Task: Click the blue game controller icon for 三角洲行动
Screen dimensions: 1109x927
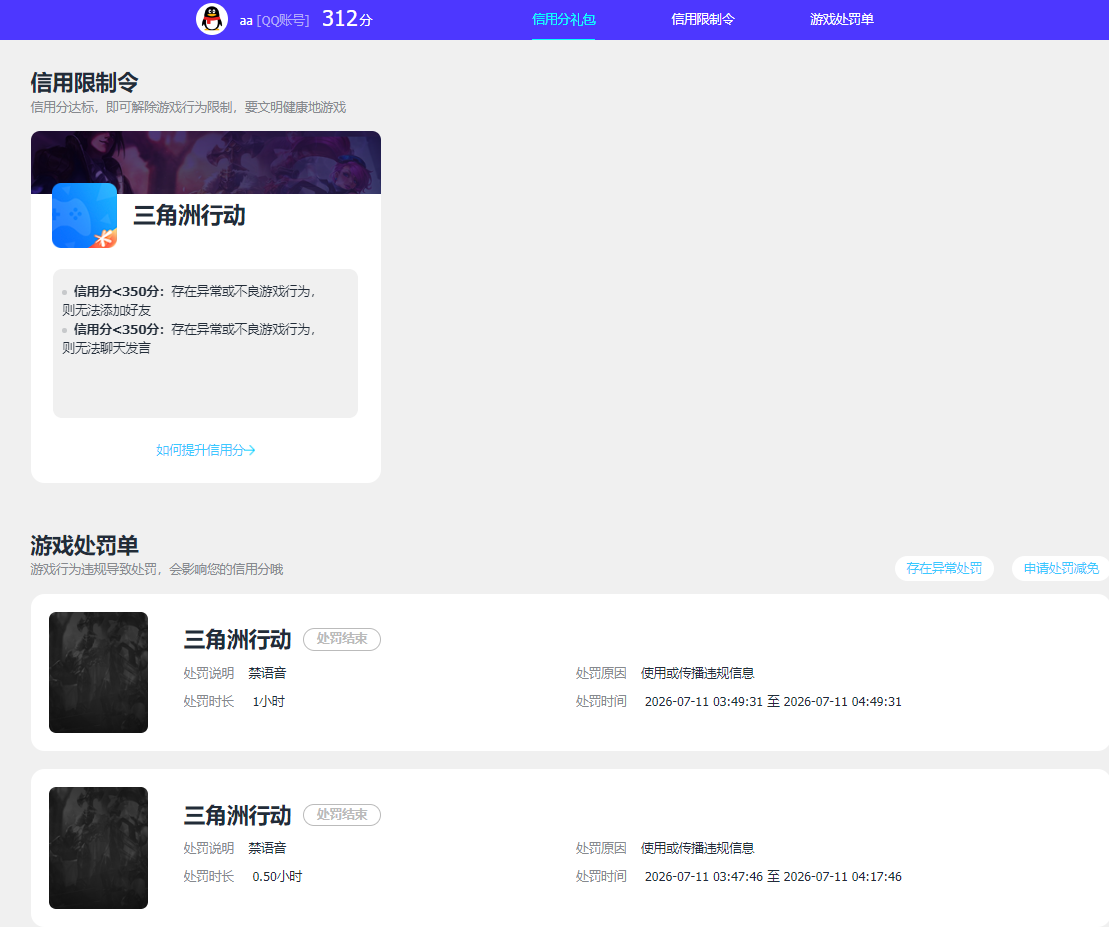Action: (x=84, y=216)
